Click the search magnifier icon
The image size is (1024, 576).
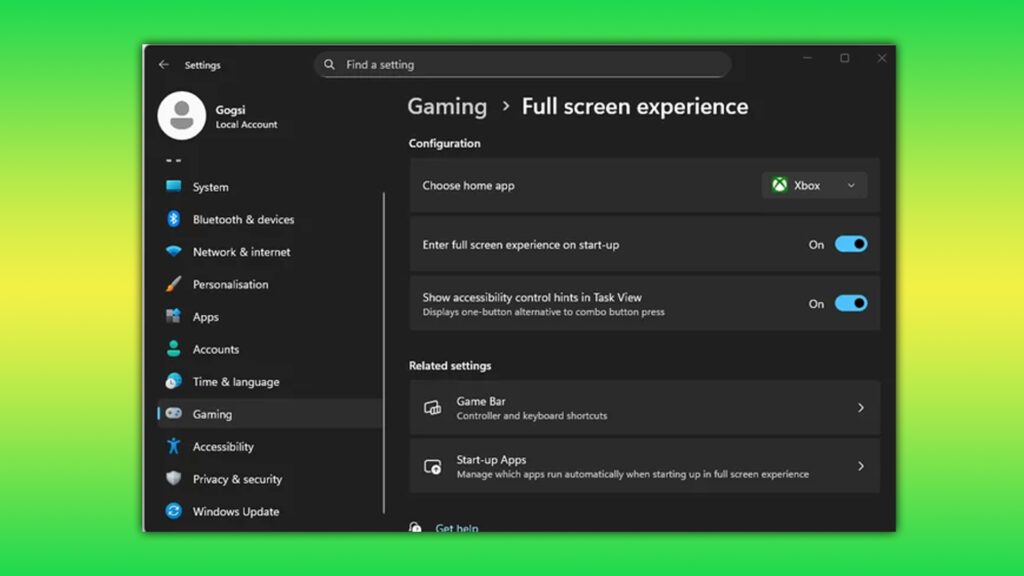click(330, 65)
